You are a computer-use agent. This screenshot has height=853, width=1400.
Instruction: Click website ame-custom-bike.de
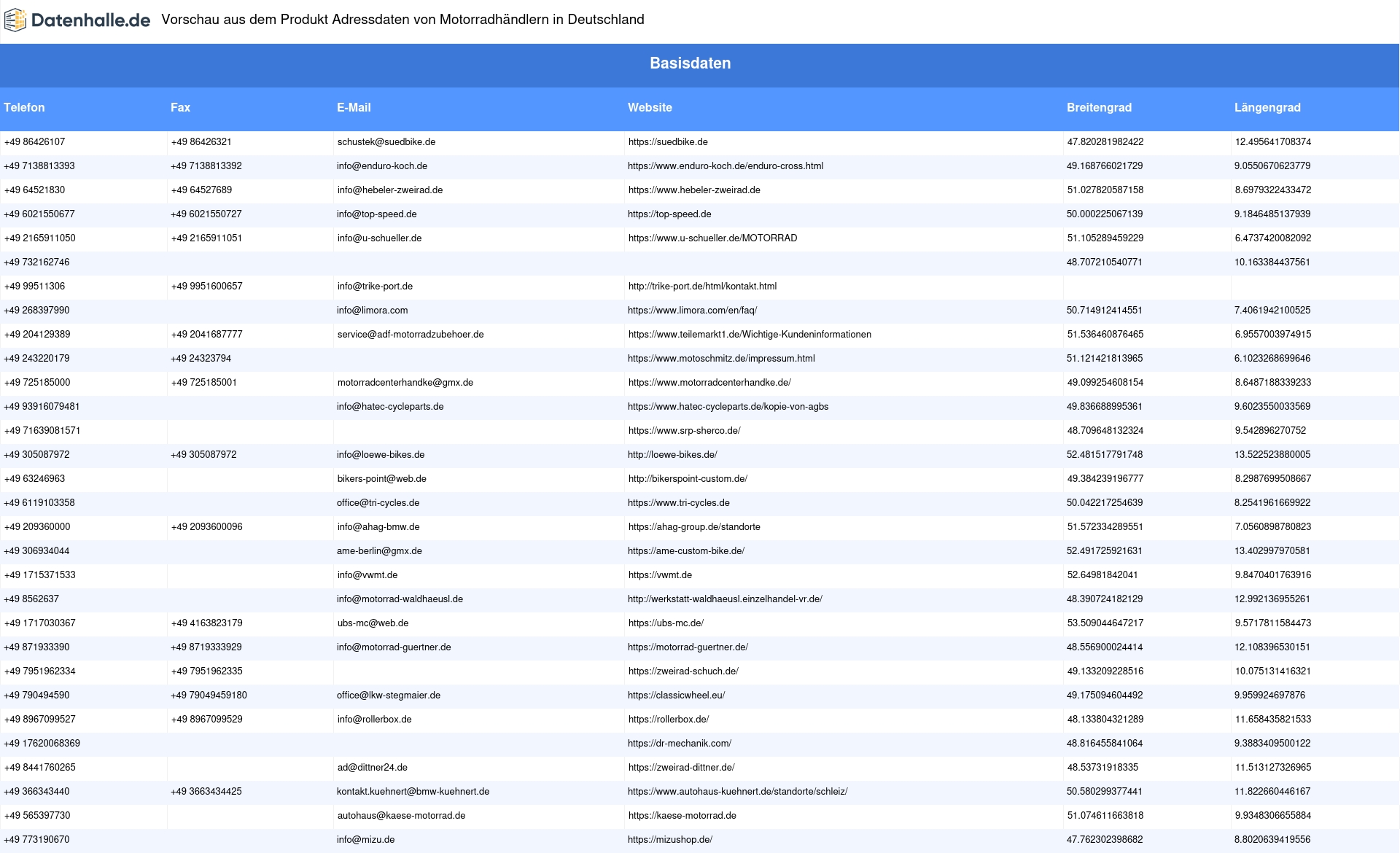click(686, 551)
